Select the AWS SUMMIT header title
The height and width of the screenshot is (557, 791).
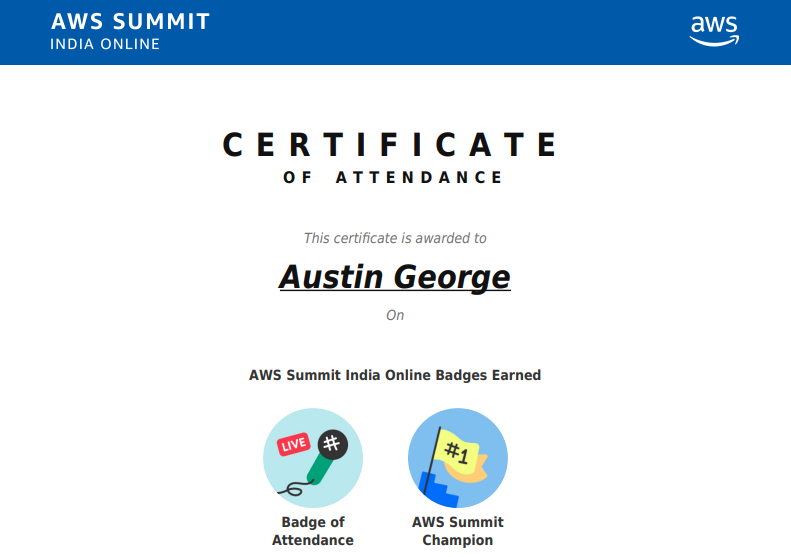click(x=130, y=22)
